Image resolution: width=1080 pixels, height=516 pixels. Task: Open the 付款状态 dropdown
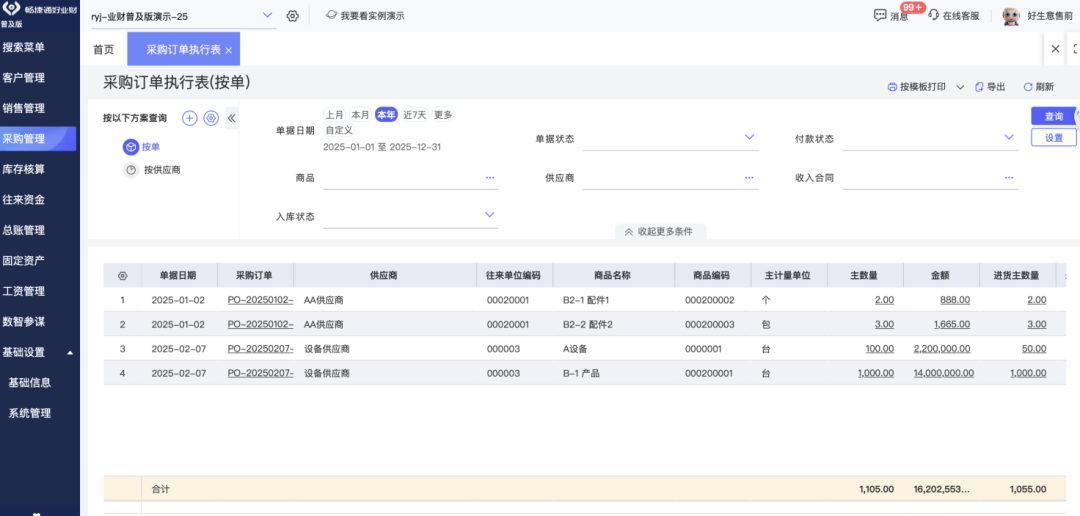pyautogui.click(x=930, y=138)
